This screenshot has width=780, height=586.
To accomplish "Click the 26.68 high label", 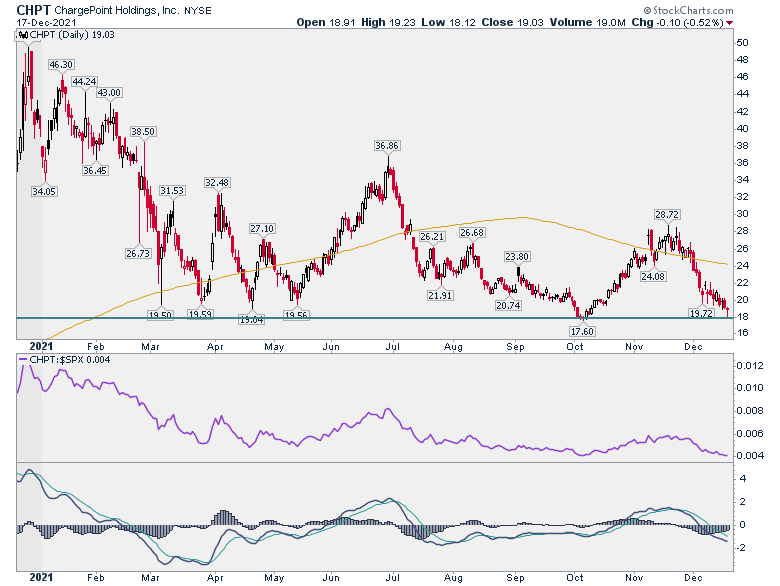I will [472, 233].
